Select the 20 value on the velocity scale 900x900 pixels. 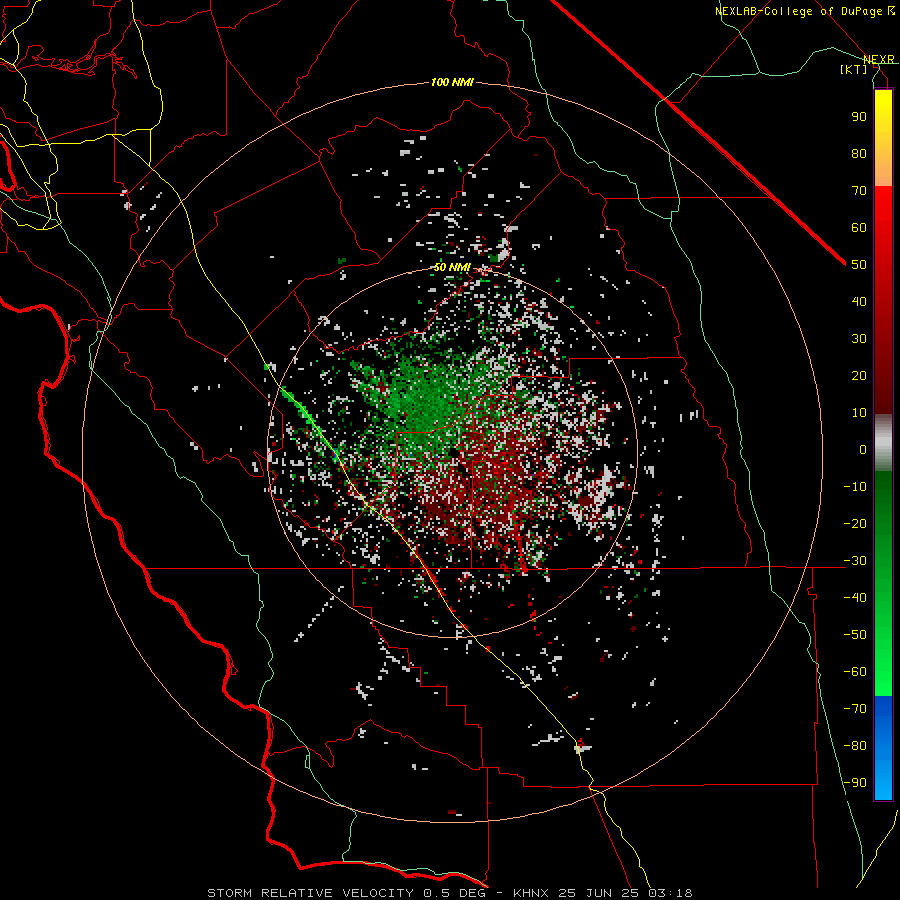[859, 375]
